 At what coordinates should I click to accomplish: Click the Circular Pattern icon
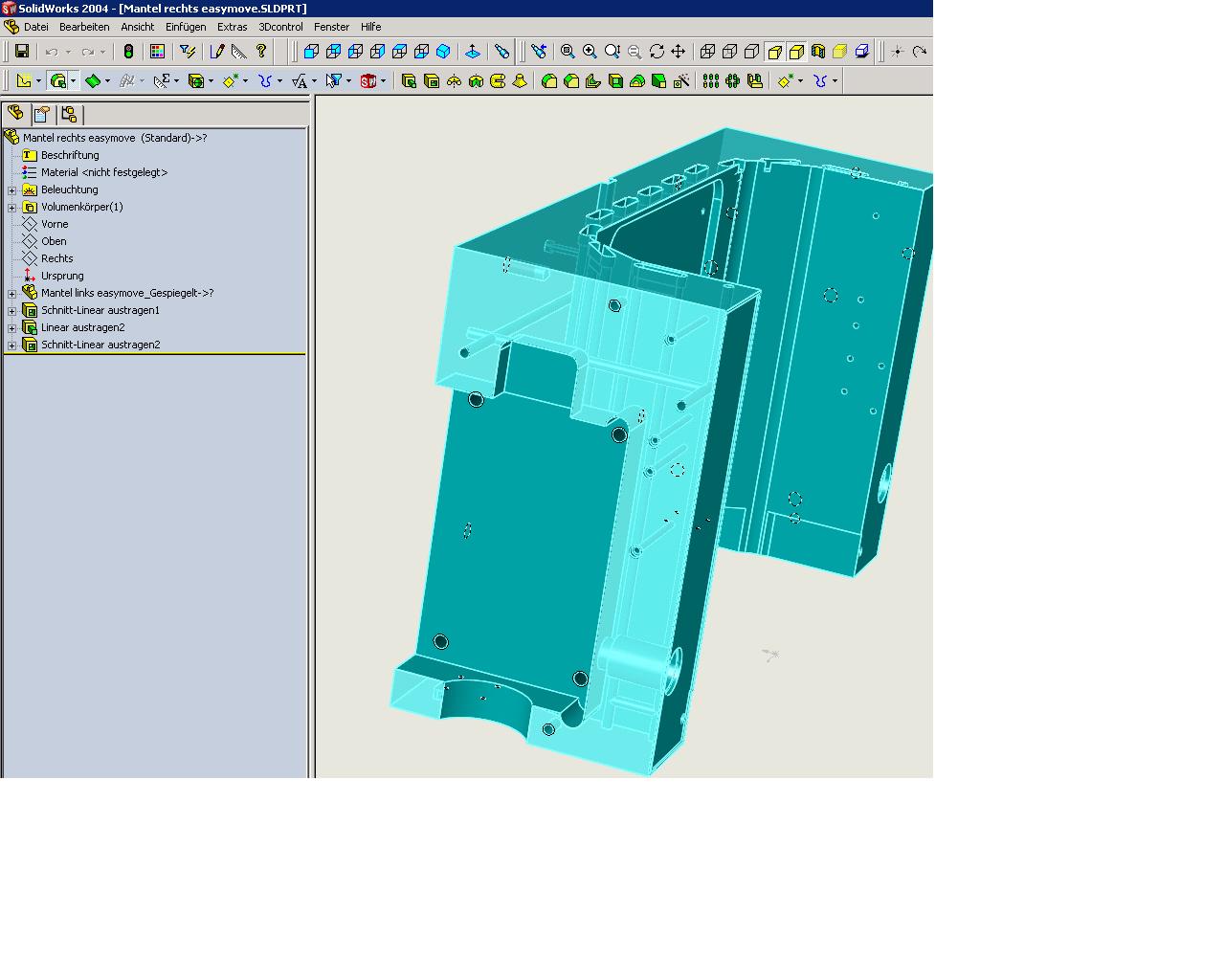click(x=733, y=81)
